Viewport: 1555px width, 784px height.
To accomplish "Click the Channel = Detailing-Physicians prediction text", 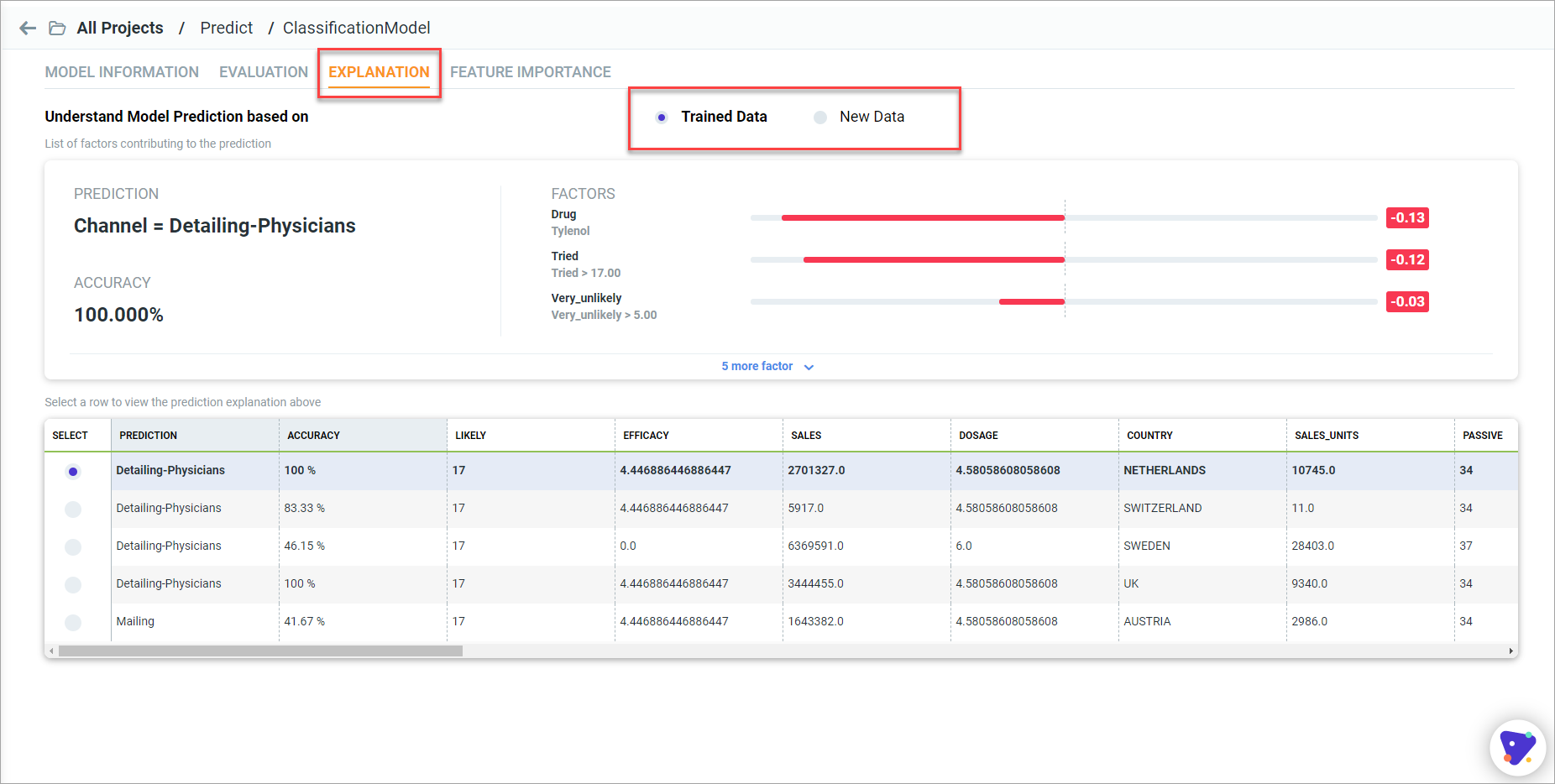I will click(215, 226).
